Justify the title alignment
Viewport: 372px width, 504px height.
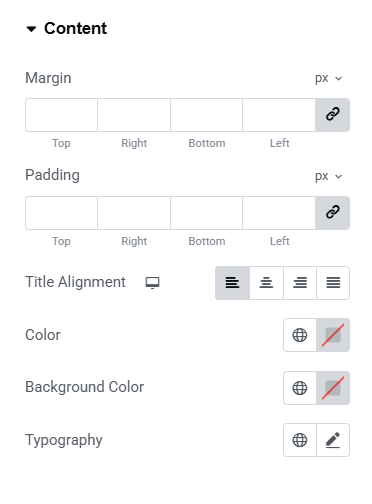333,283
